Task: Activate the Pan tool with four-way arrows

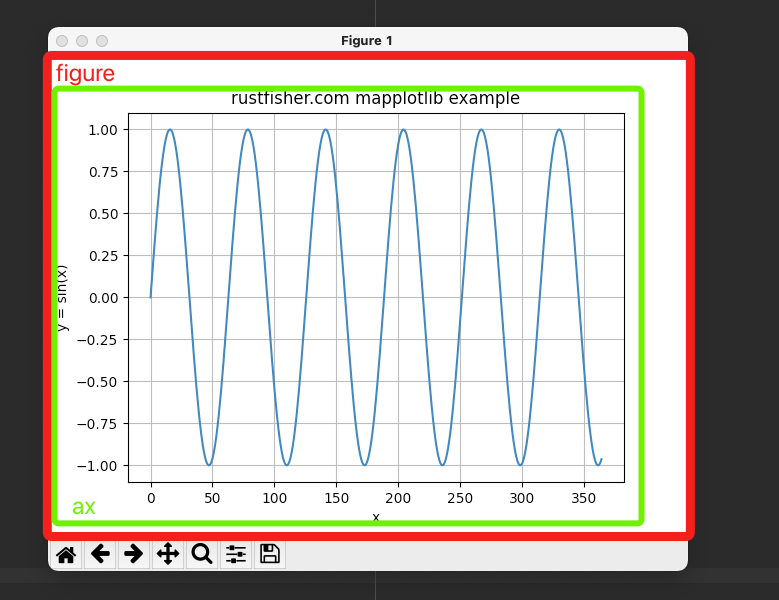Action: pyautogui.click(x=168, y=554)
